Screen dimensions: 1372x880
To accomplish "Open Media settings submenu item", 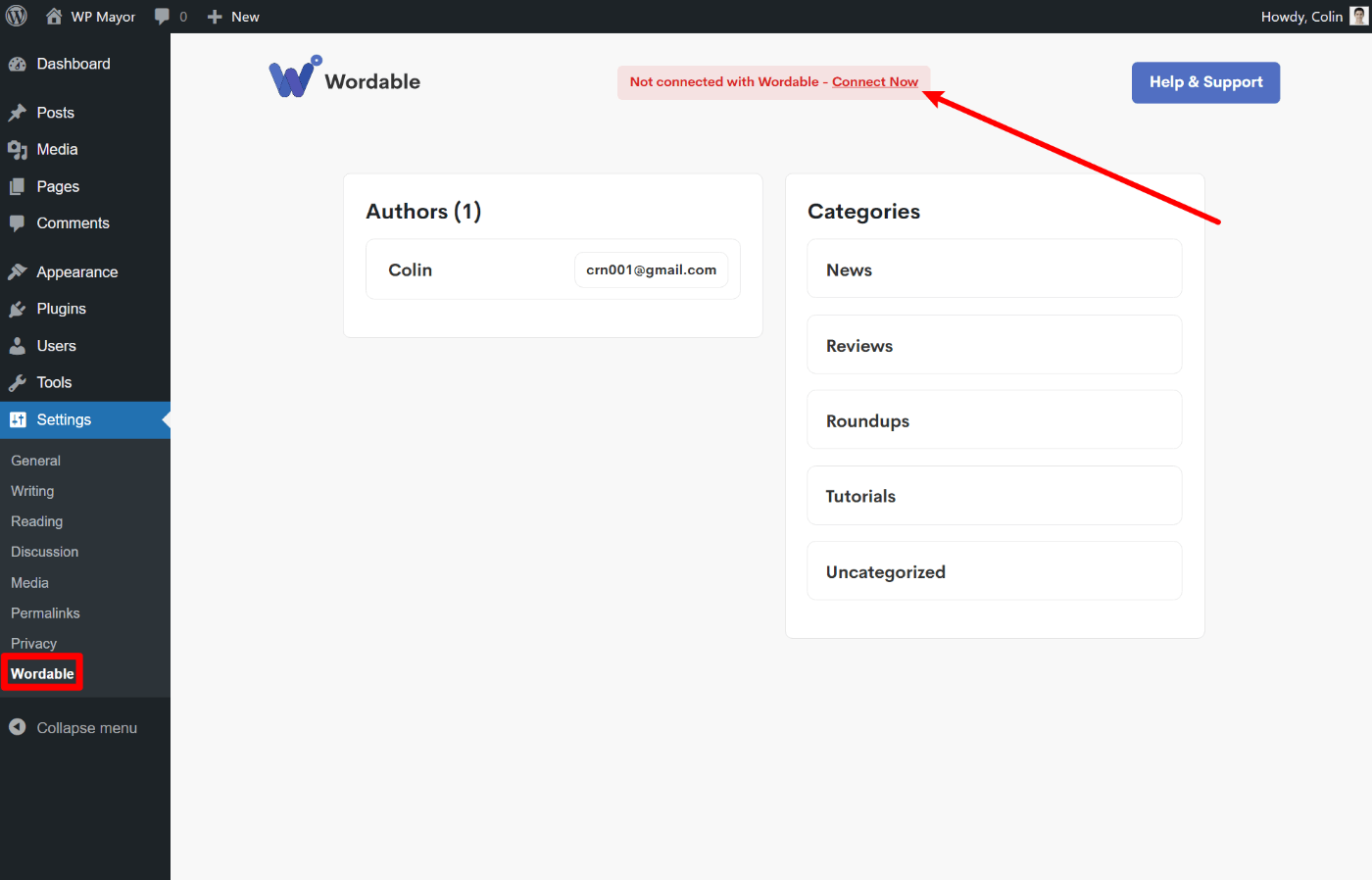I will 29,582.
